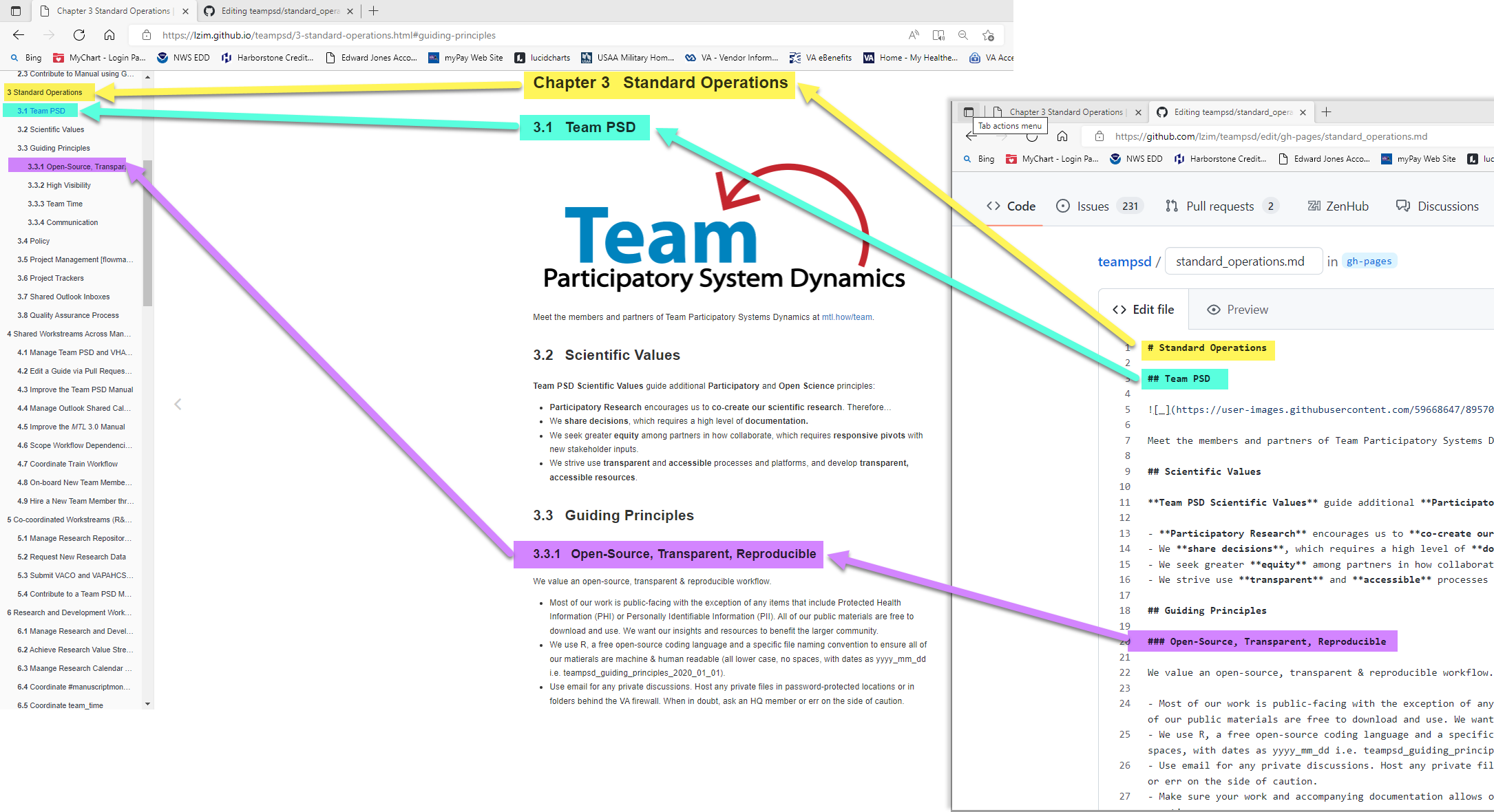Select 3.4 Policy in sidebar
This screenshot has width=1494, height=812.
click(x=33, y=241)
